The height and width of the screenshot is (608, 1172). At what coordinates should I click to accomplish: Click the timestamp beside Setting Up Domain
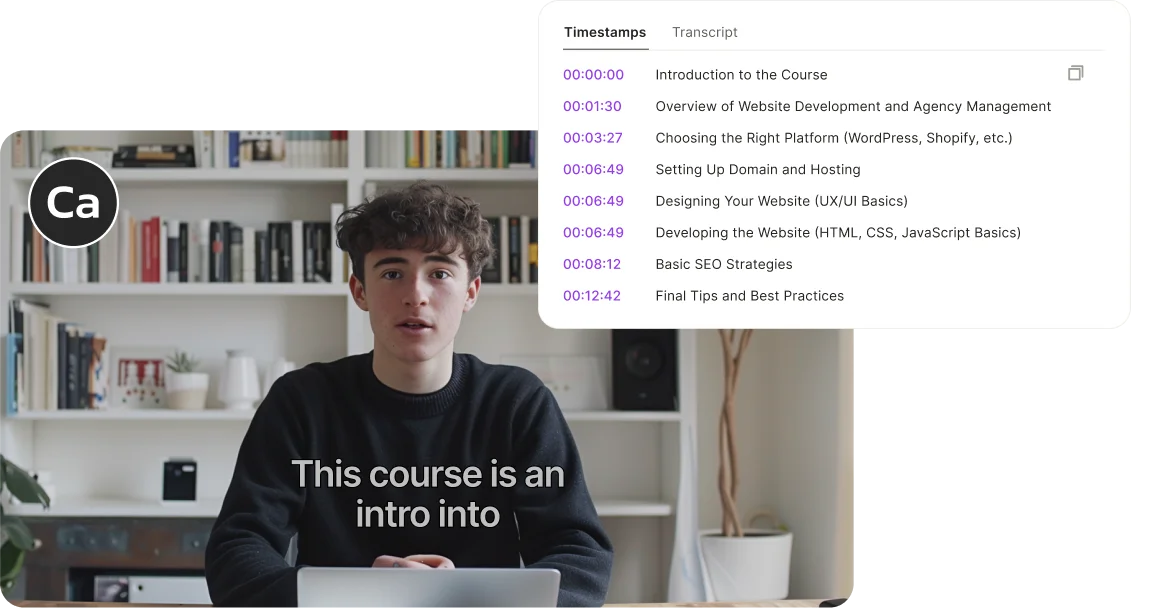tap(593, 169)
